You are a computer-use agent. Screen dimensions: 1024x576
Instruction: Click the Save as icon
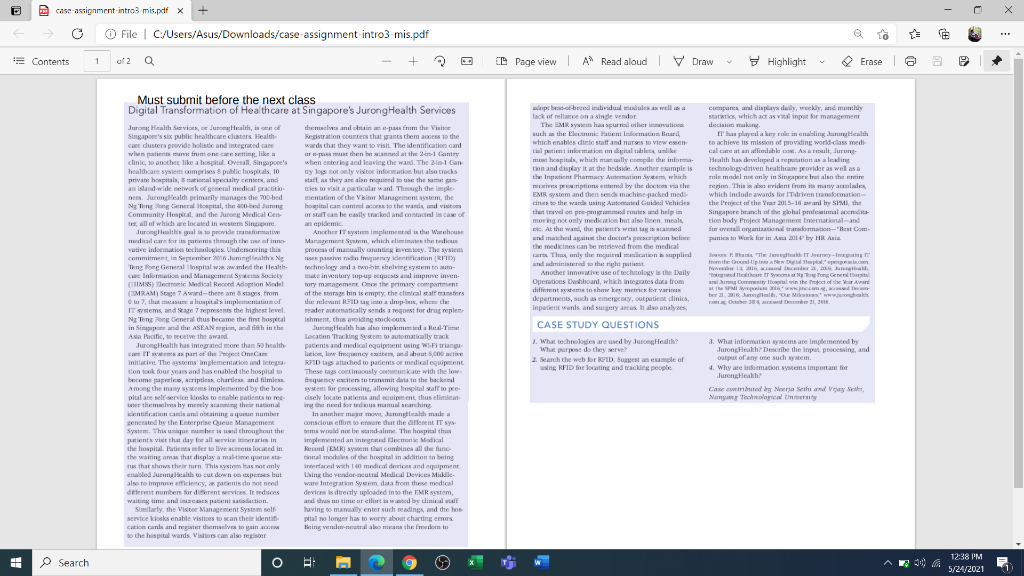click(964, 61)
